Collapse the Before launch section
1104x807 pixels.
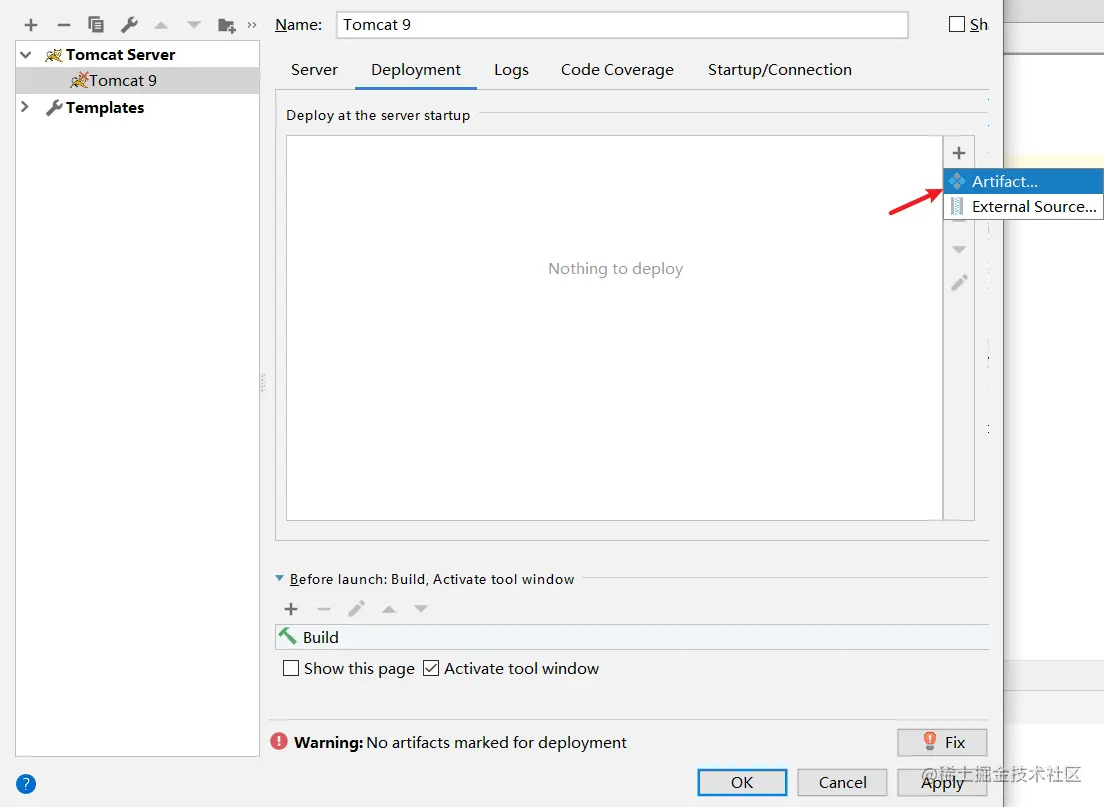(x=280, y=578)
